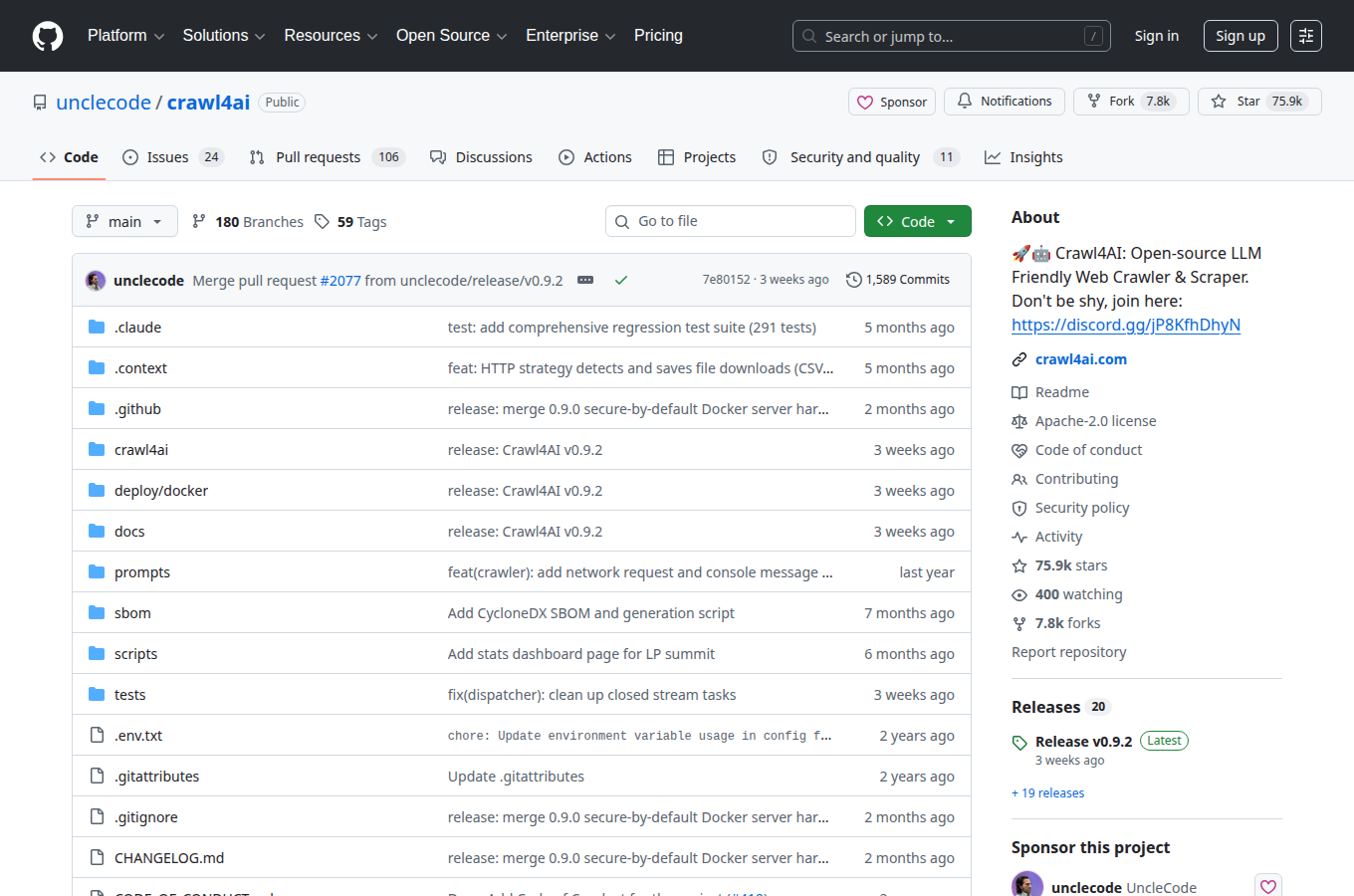1354x896 pixels.
Task: Open the Open Source dropdown
Action: (x=452, y=36)
